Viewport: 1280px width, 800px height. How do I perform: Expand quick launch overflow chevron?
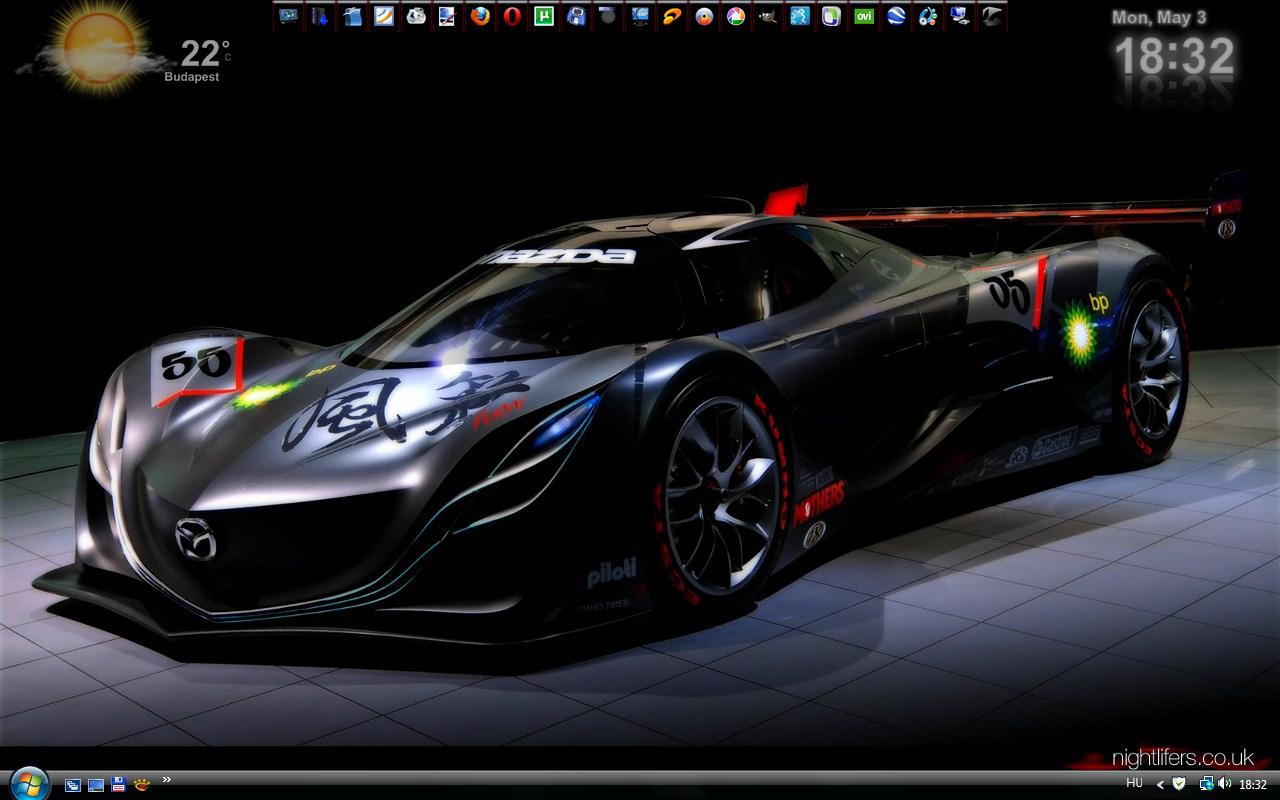coord(166,779)
